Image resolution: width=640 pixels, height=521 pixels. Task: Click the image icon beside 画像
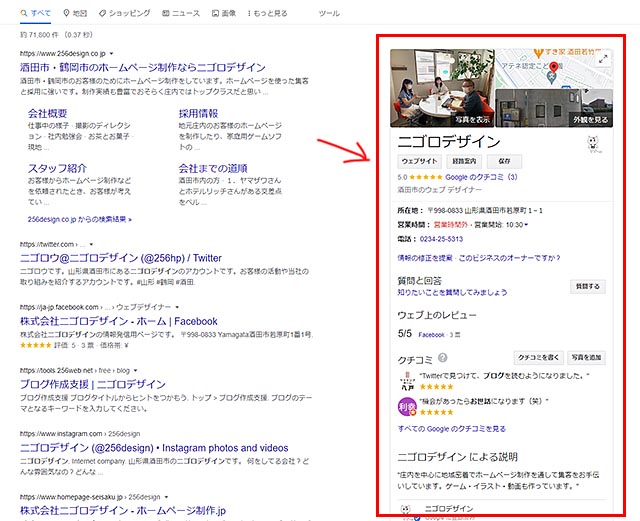[x=215, y=13]
